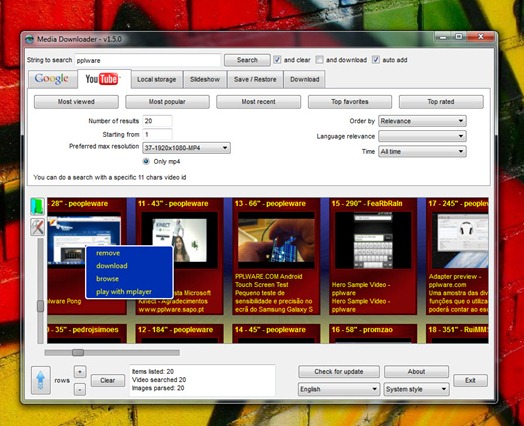Click the green book icon beside the results
Screen dimensions: 524x426
[37, 206]
